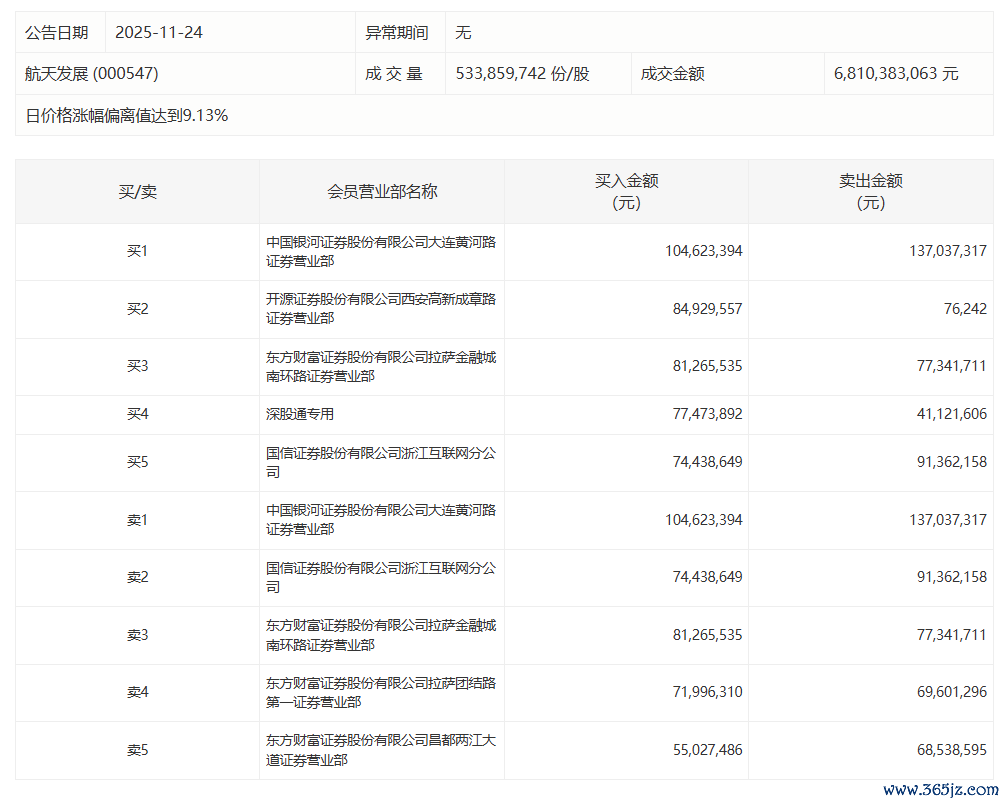Click the turnover value 6,810,383,063 元

coord(896,74)
